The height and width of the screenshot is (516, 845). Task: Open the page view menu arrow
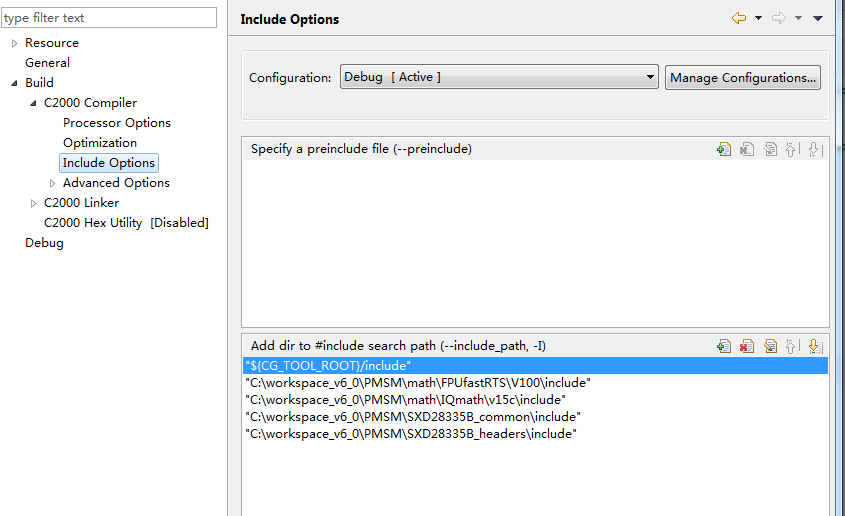click(x=817, y=18)
